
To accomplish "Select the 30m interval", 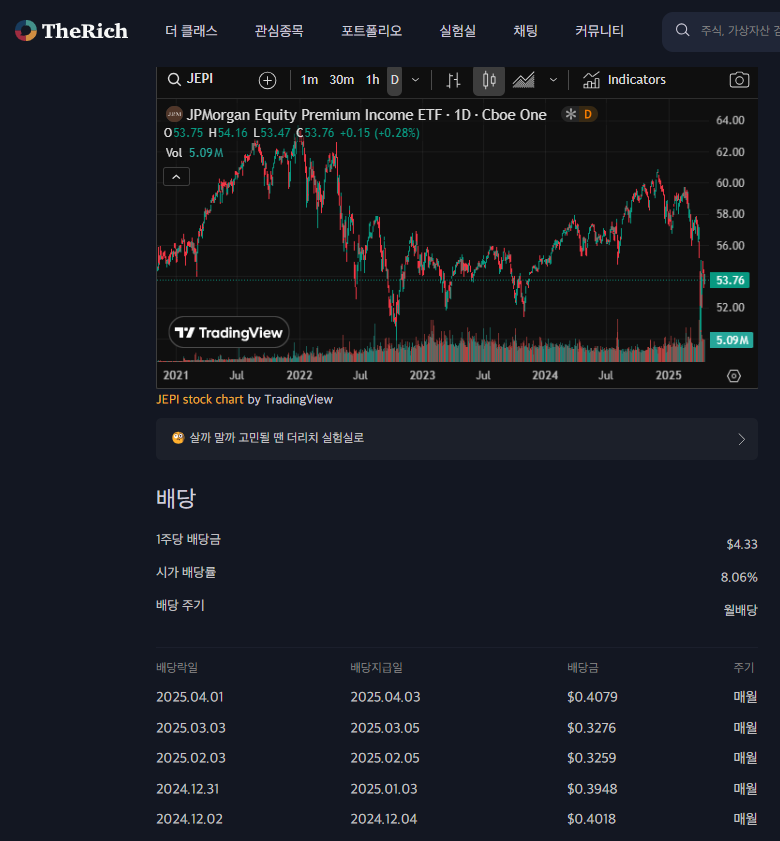I will tap(342, 80).
